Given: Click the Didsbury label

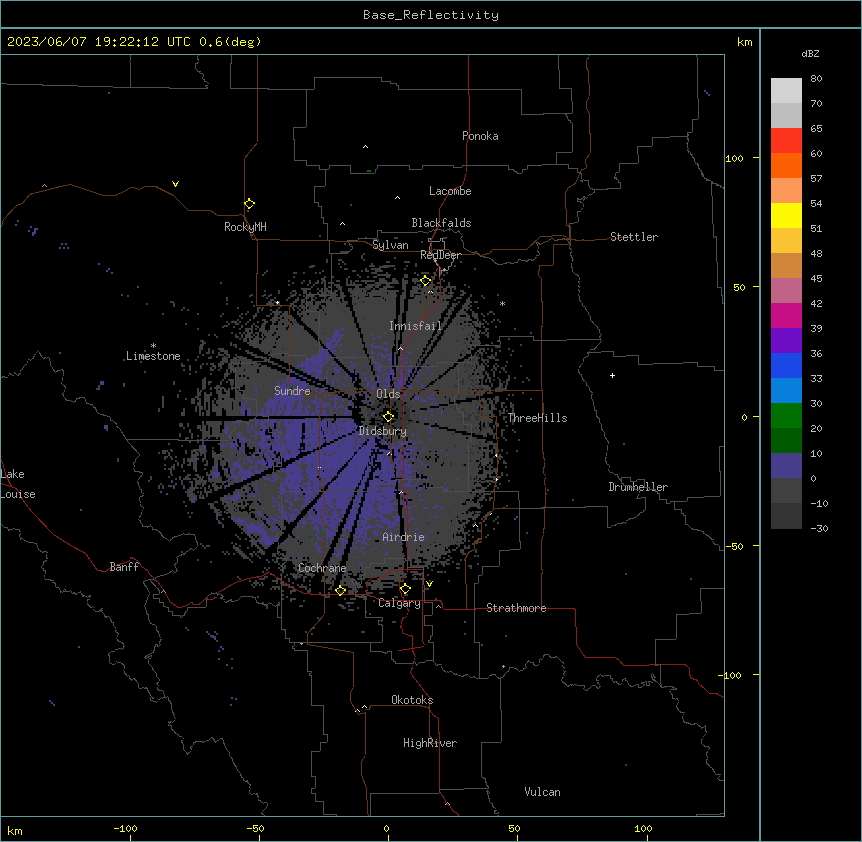Looking at the screenshot, I should 383,431.
